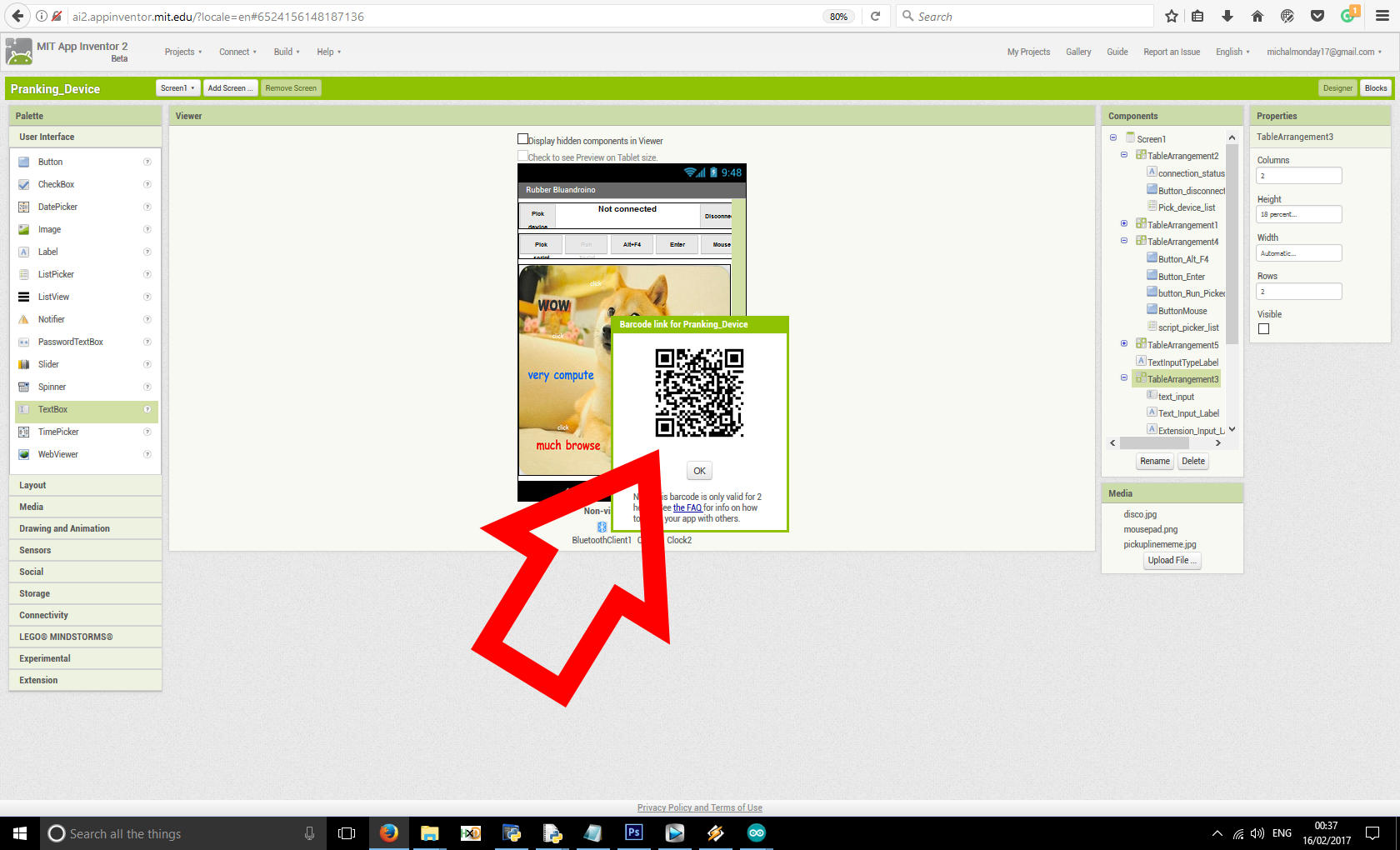The height and width of the screenshot is (850, 1400).
Task: Bookmark this page with star icon
Action: (x=1172, y=16)
